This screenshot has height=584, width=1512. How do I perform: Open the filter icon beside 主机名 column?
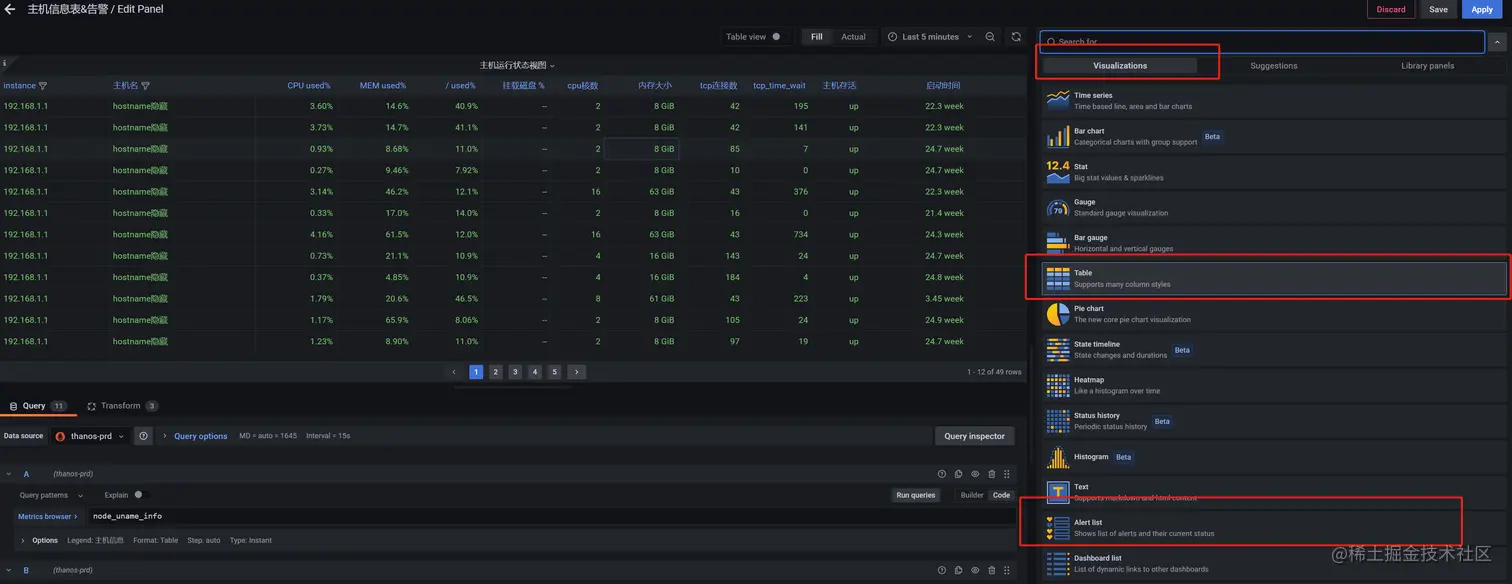(145, 86)
